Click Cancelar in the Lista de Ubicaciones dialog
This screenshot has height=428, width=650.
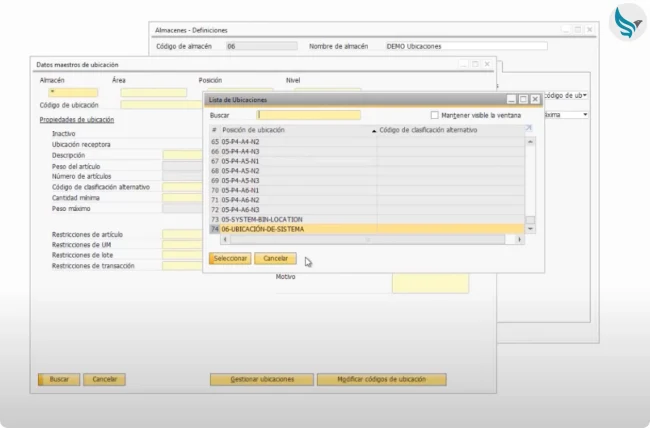pos(275,258)
